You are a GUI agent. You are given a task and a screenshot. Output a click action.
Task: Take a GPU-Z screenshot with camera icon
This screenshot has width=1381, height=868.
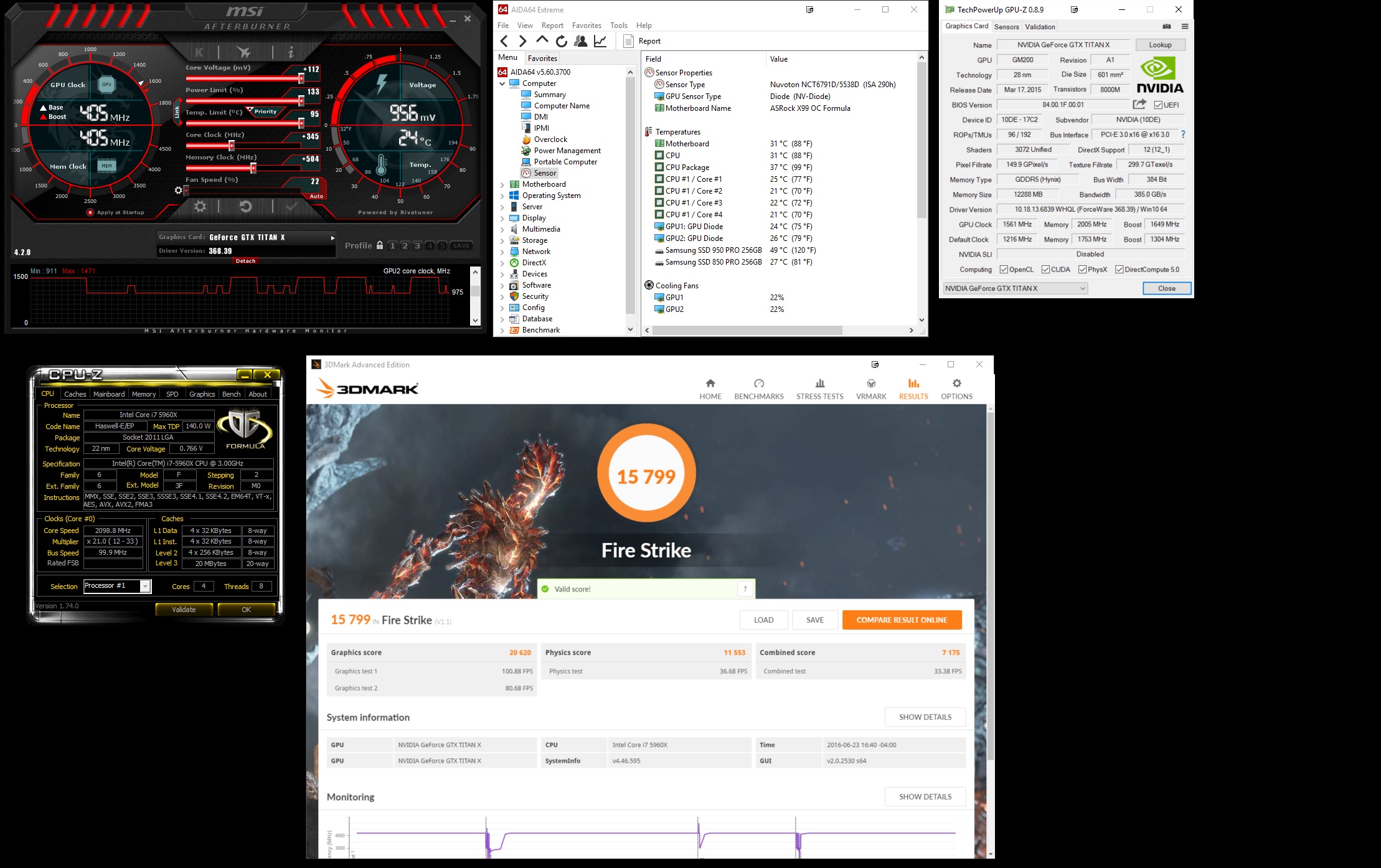(x=1166, y=26)
